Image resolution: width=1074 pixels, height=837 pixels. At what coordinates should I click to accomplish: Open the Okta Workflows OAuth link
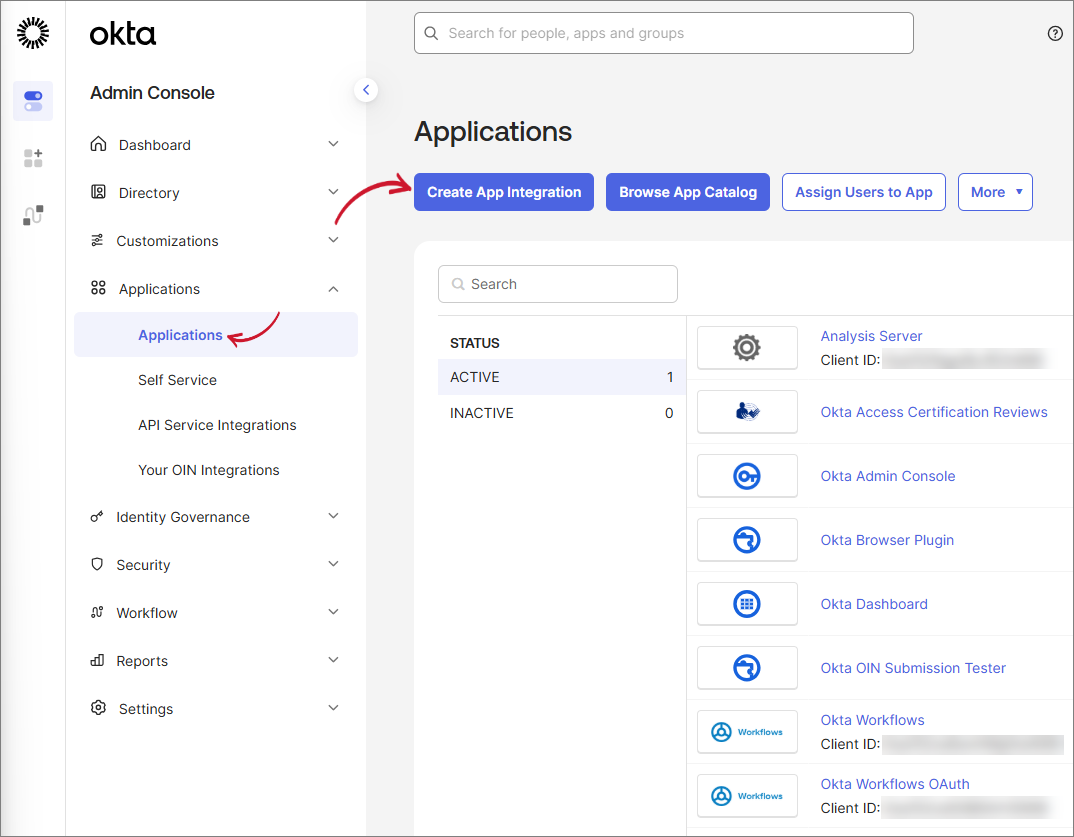(x=895, y=784)
